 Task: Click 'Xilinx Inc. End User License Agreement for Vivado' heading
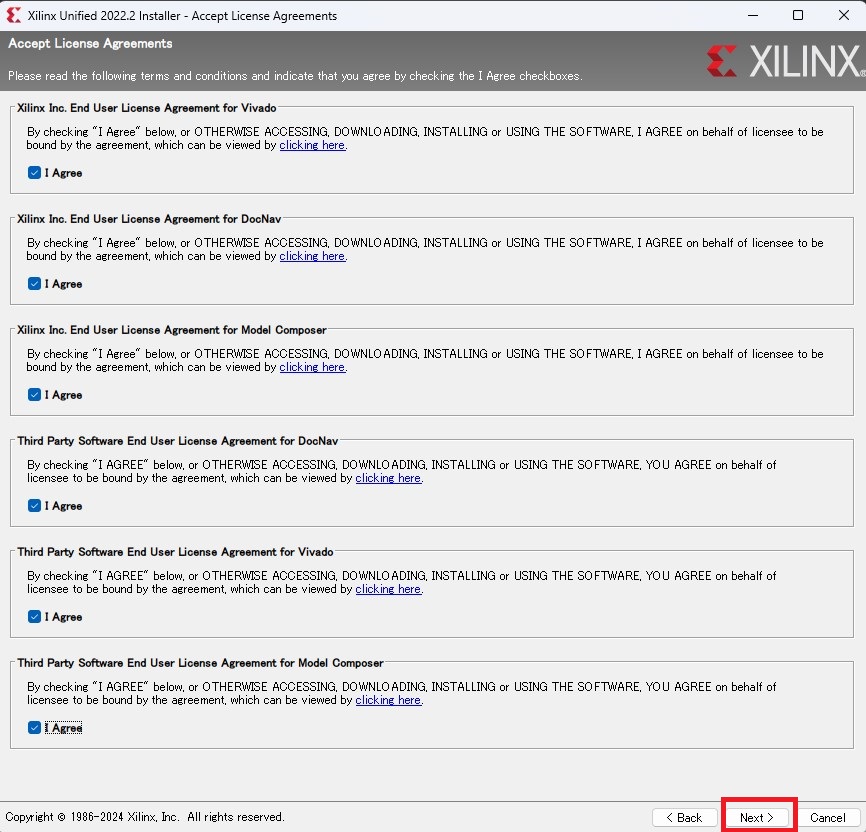point(146,108)
